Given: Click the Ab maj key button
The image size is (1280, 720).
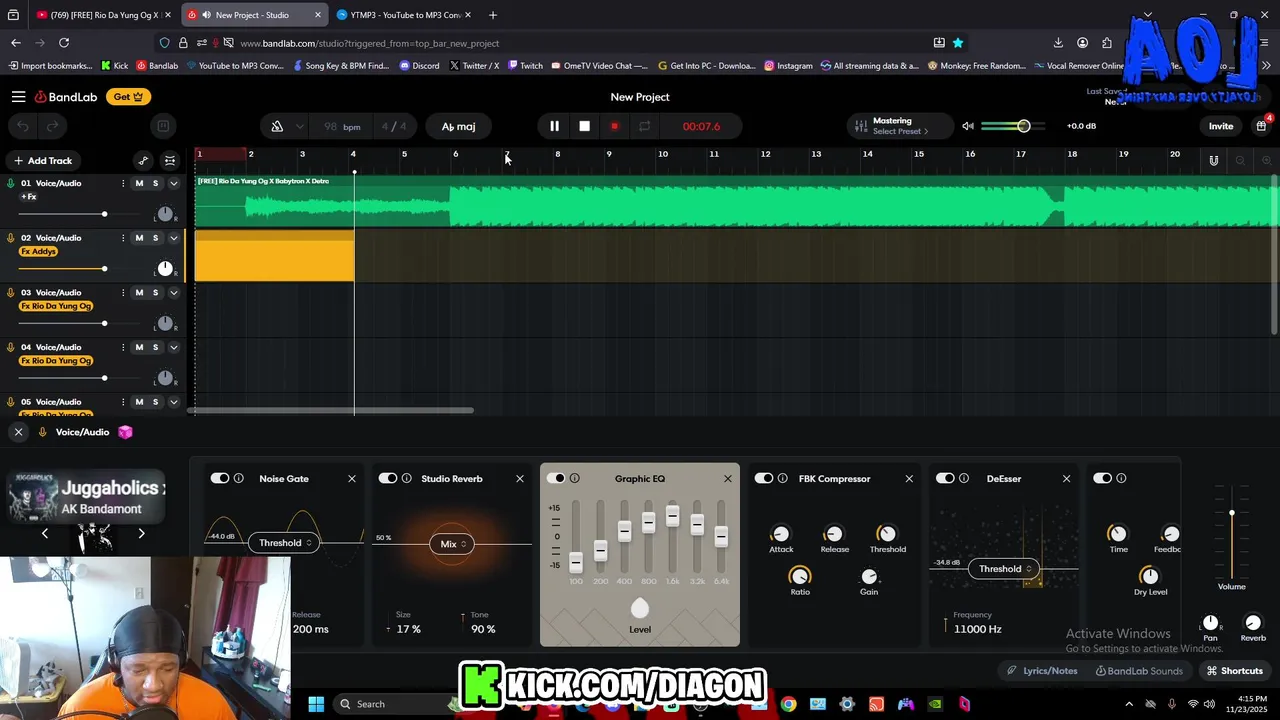Looking at the screenshot, I should pos(458,126).
